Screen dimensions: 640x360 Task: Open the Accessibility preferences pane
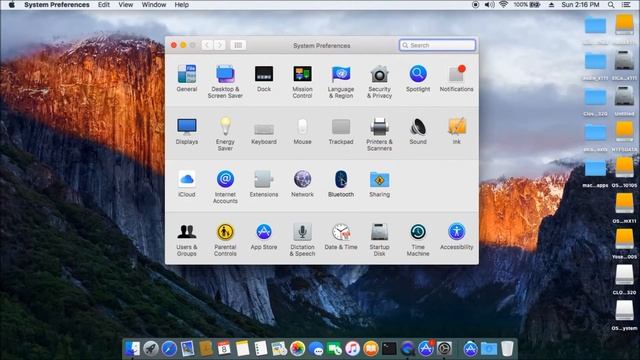point(456,237)
